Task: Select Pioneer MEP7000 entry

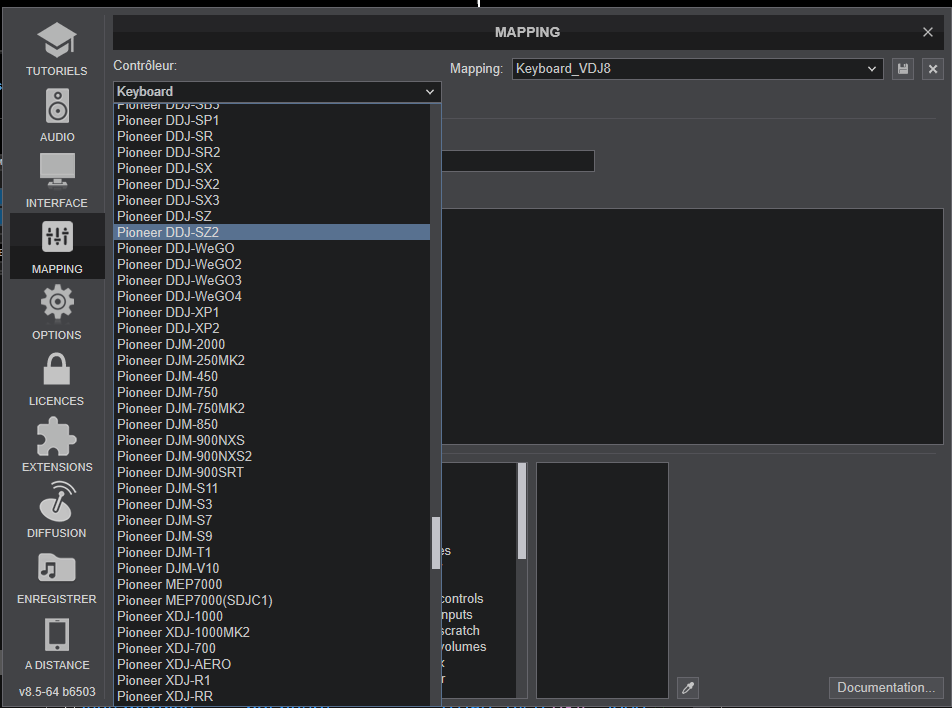Action: [271, 584]
